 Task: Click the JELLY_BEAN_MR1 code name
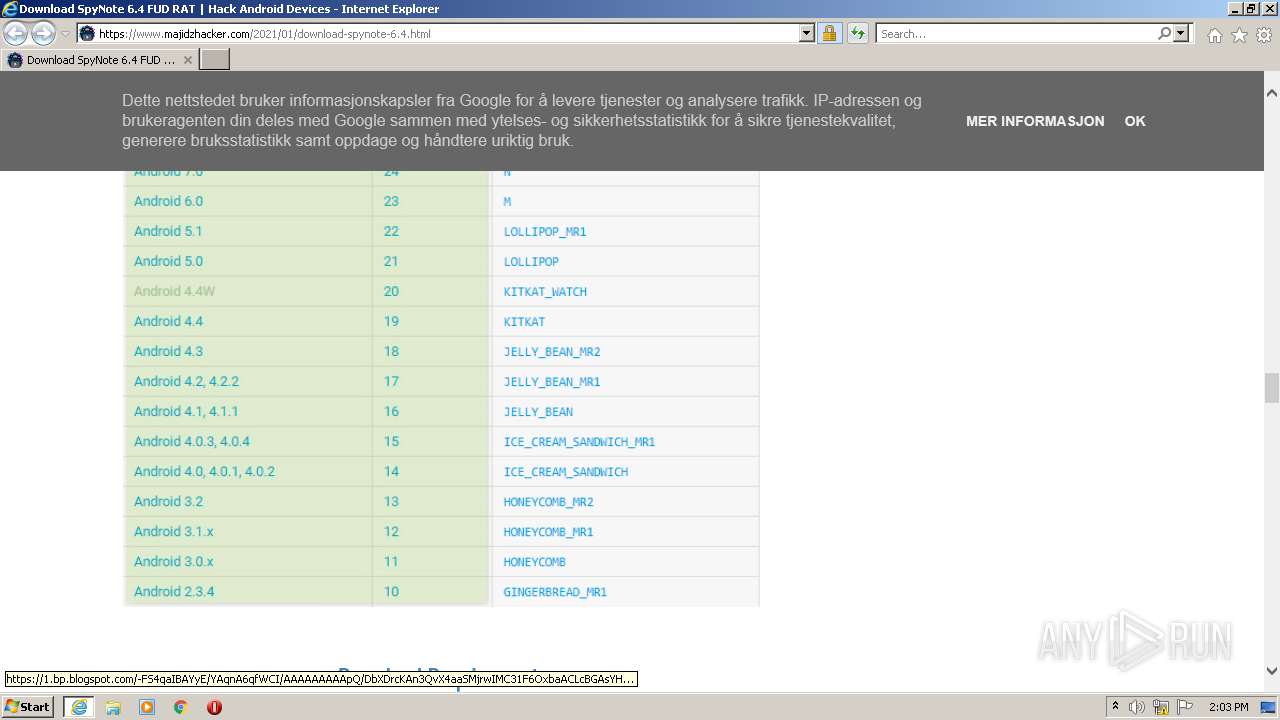click(552, 382)
